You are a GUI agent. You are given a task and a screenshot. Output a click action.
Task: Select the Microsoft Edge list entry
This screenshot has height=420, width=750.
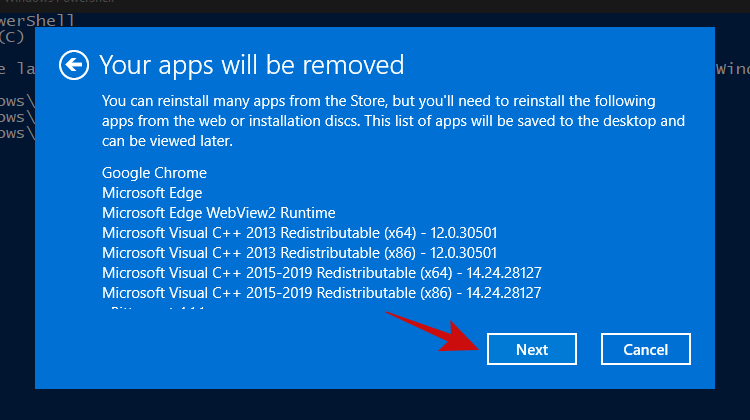click(x=152, y=193)
